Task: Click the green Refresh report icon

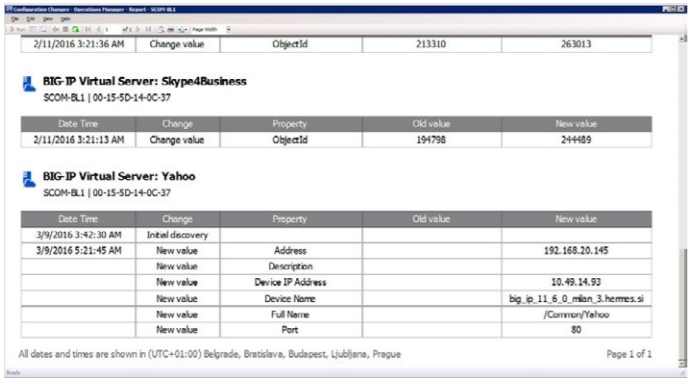Action: pos(76,30)
